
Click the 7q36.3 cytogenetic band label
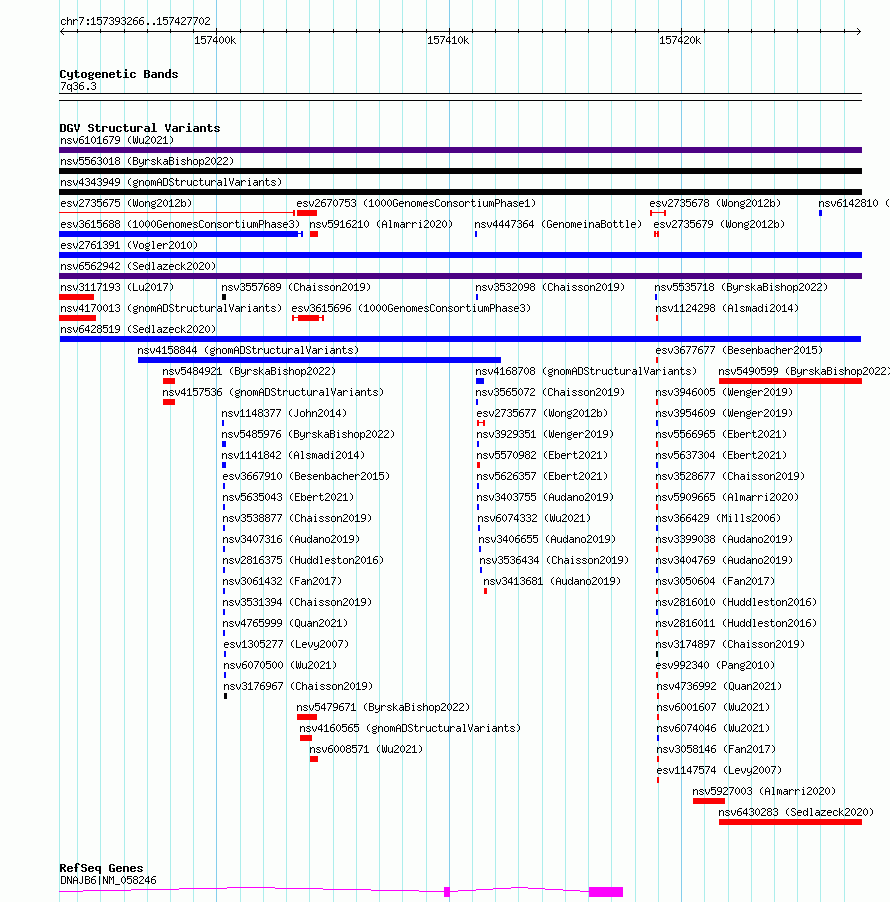(78, 86)
